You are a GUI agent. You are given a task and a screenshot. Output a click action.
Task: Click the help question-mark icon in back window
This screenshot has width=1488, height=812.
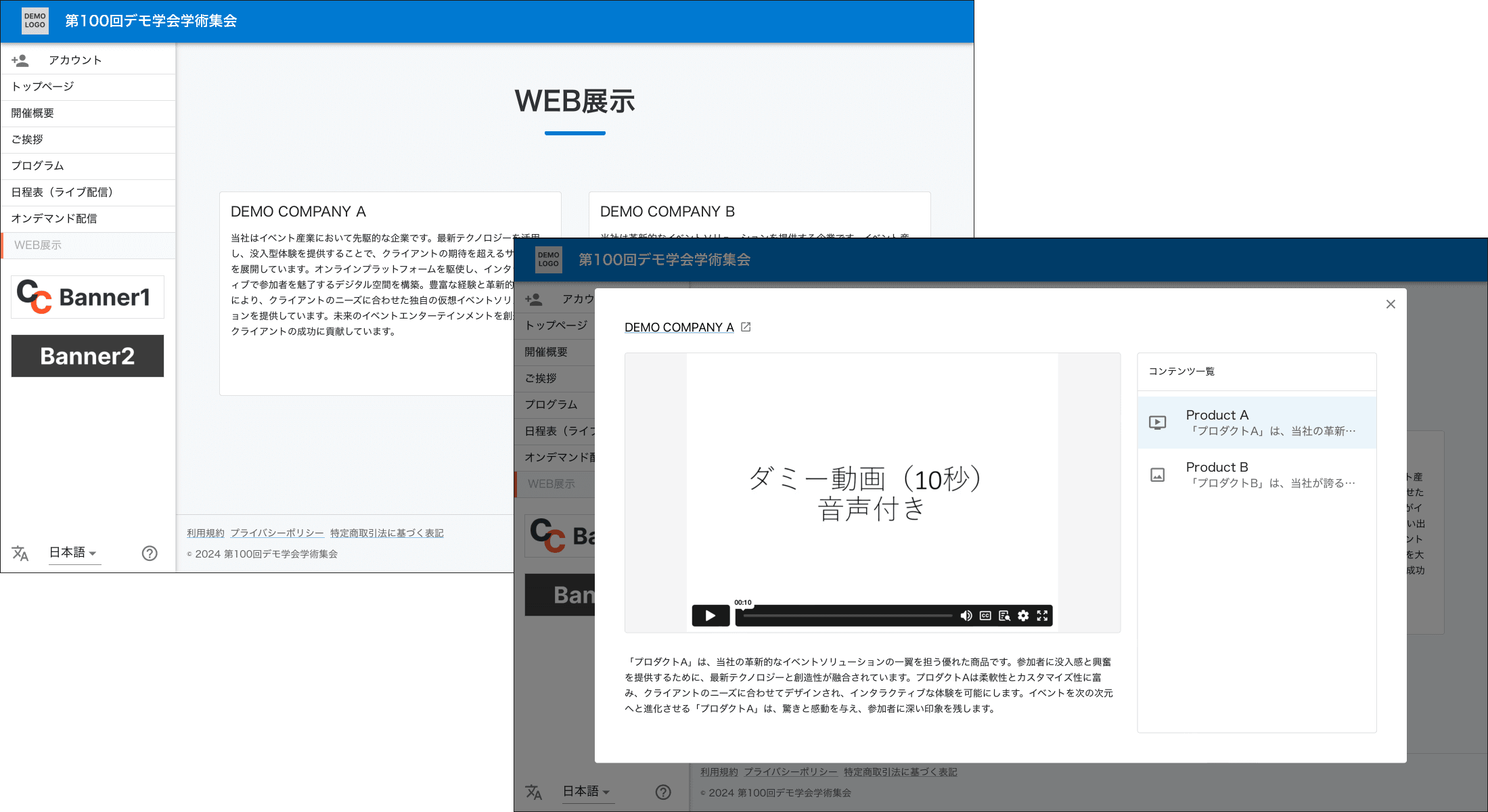coord(150,554)
